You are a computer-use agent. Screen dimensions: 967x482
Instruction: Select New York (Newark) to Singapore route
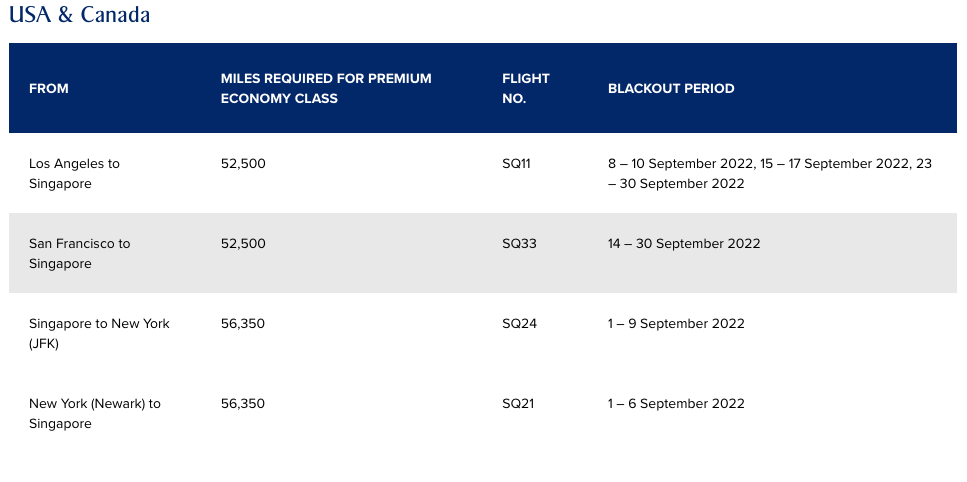[95, 414]
